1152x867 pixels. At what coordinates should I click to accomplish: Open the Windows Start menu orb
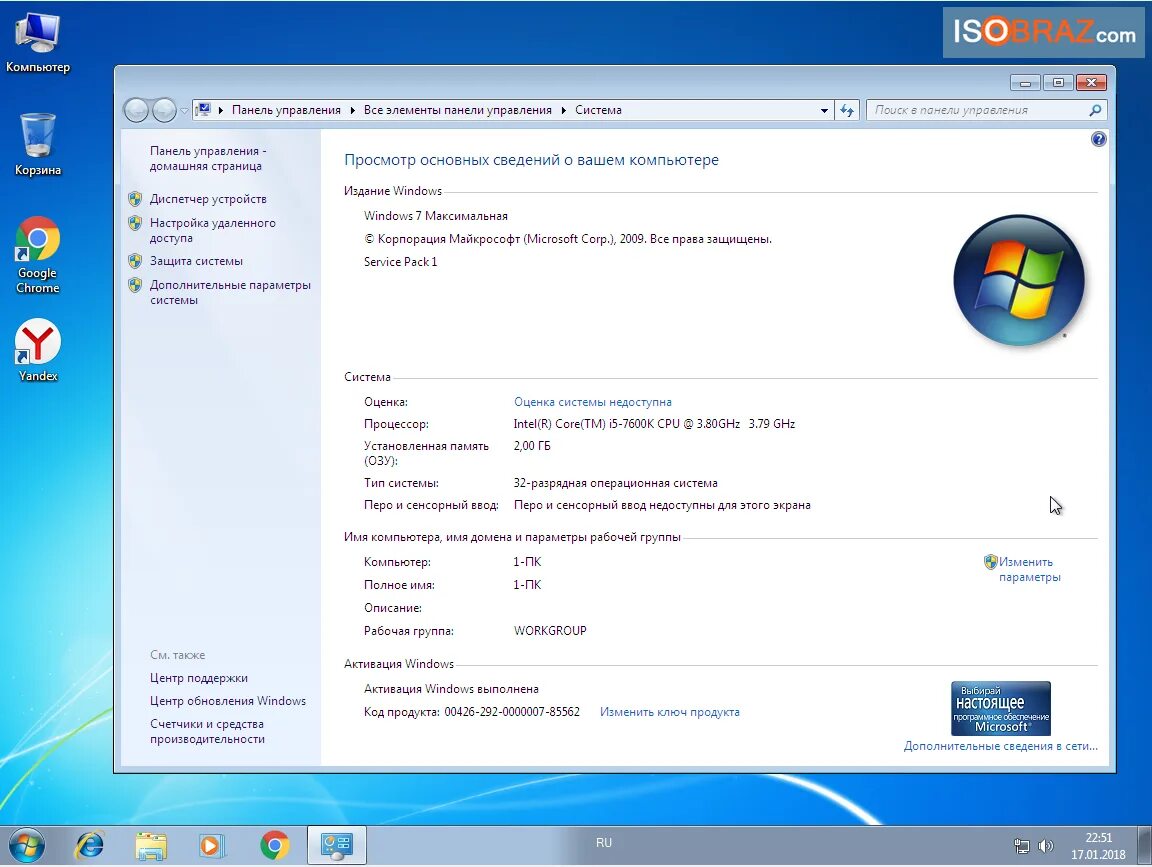(x=26, y=846)
